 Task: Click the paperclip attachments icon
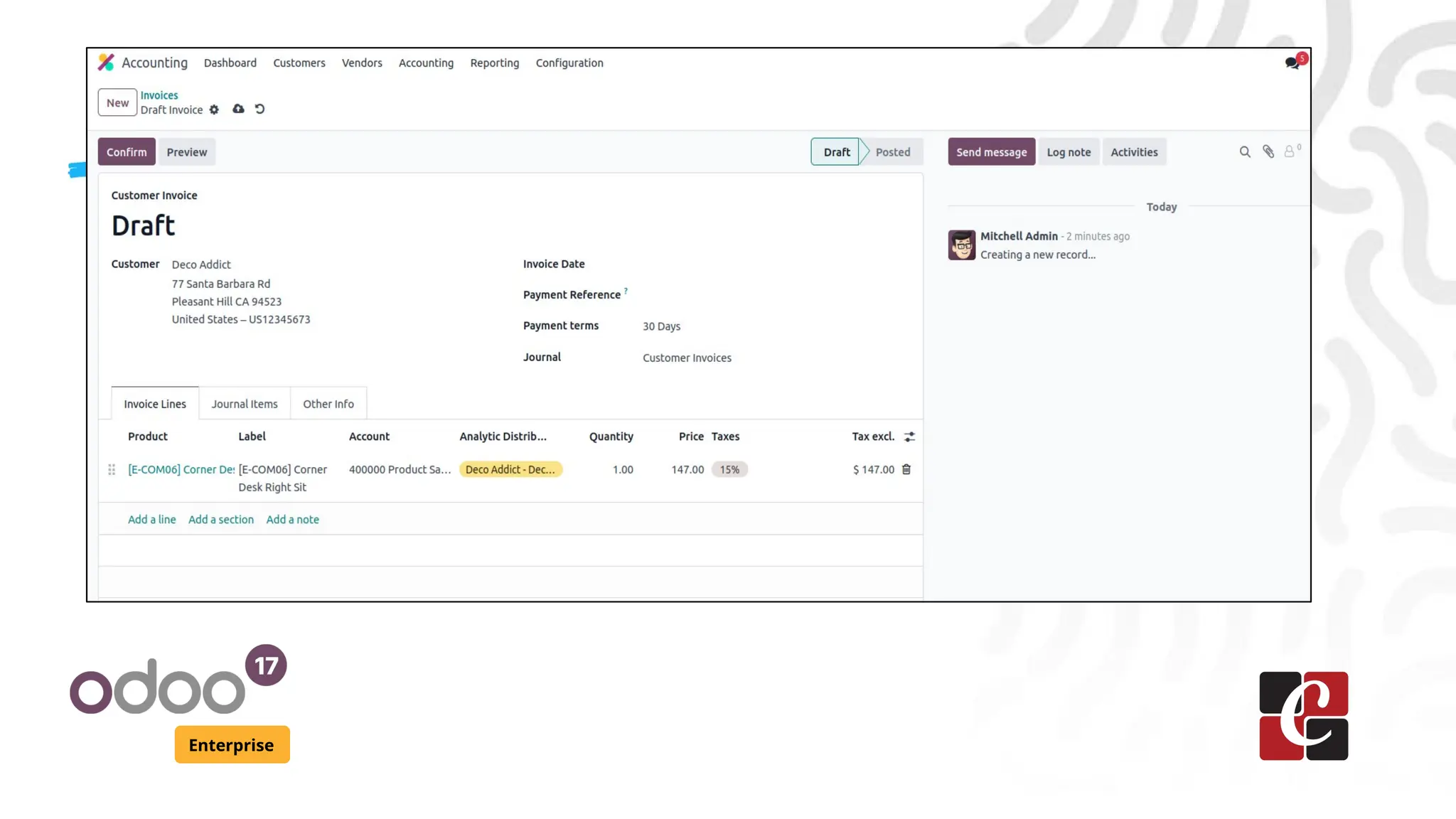[1268, 151]
